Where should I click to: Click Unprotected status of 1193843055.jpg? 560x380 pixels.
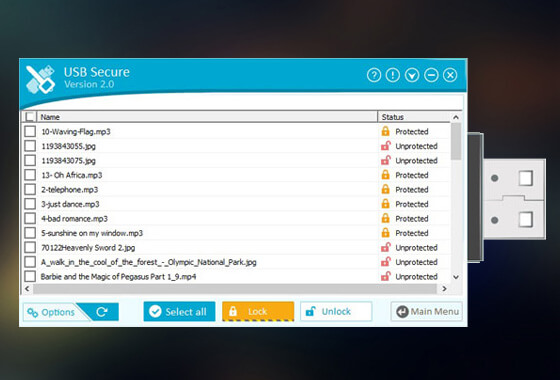(x=416, y=146)
